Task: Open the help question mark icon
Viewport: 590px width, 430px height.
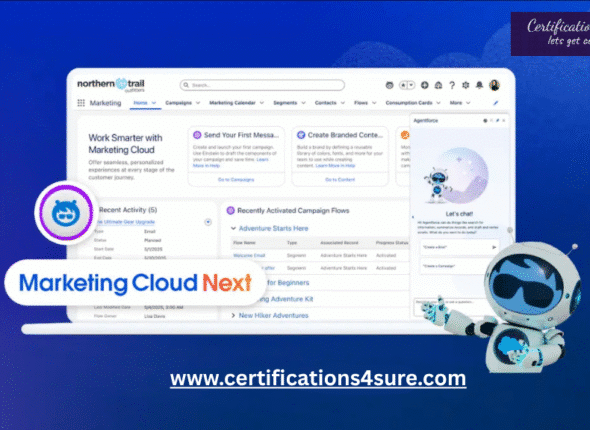Action: (x=452, y=85)
